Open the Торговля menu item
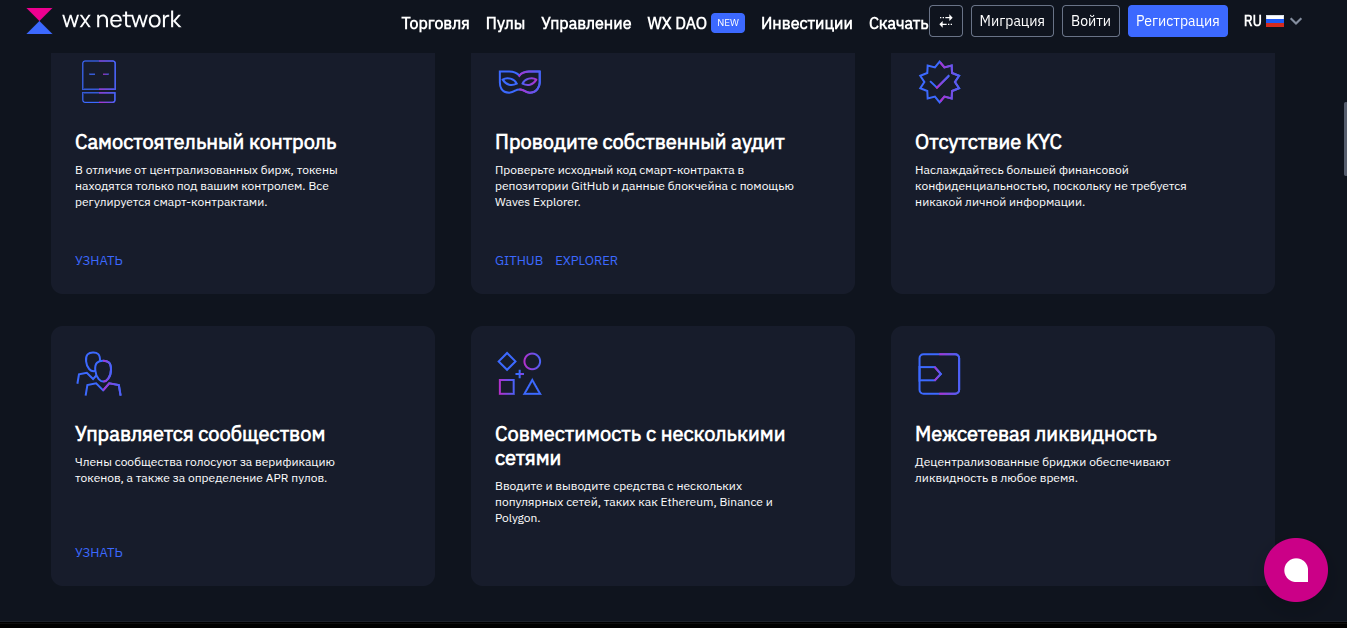Viewport: 1347px width, 628px height. (433, 23)
